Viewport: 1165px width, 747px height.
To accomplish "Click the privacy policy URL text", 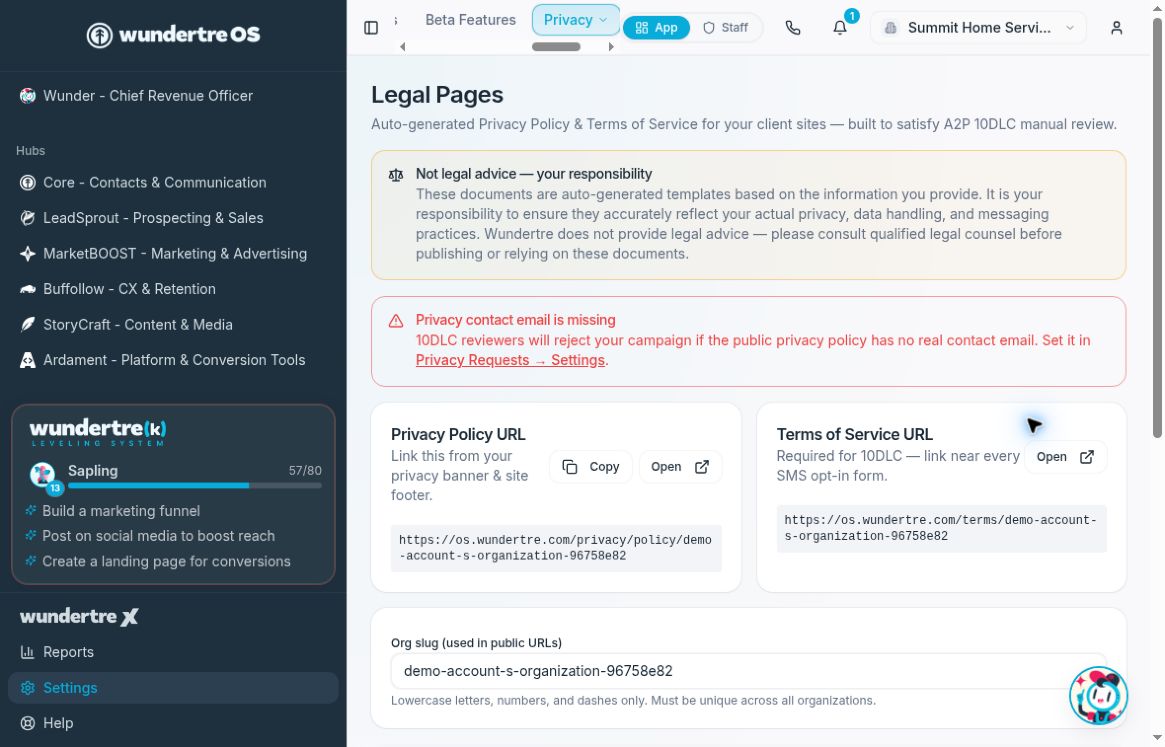I will (x=556, y=548).
